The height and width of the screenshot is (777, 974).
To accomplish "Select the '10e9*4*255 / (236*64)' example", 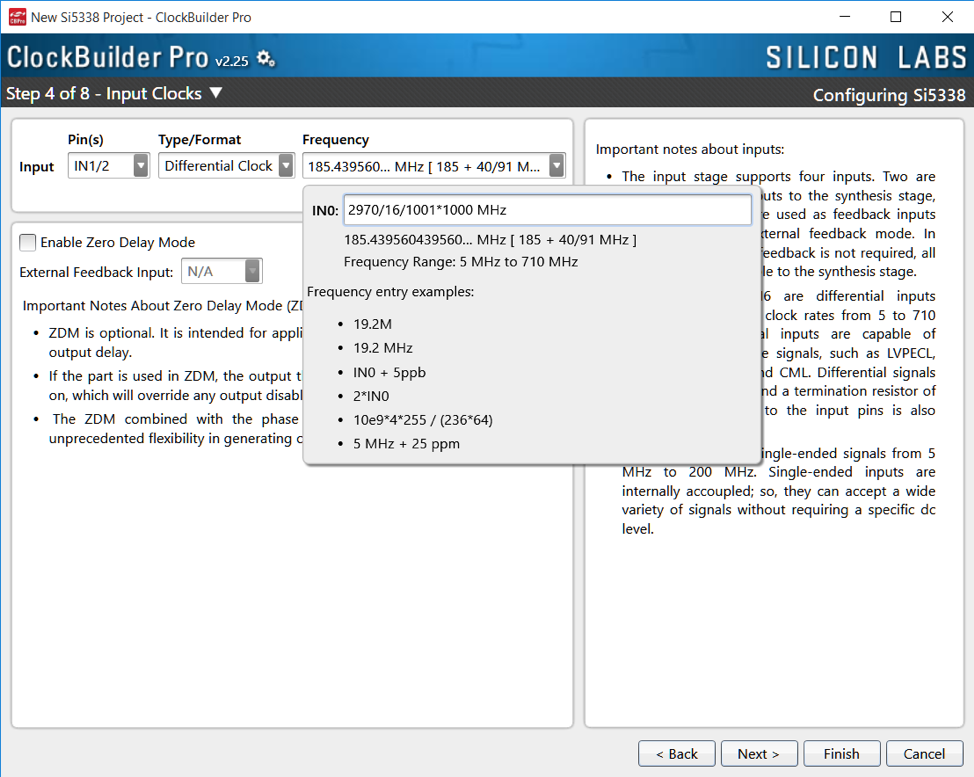I will pyautogui.click(x=423, y=420).
